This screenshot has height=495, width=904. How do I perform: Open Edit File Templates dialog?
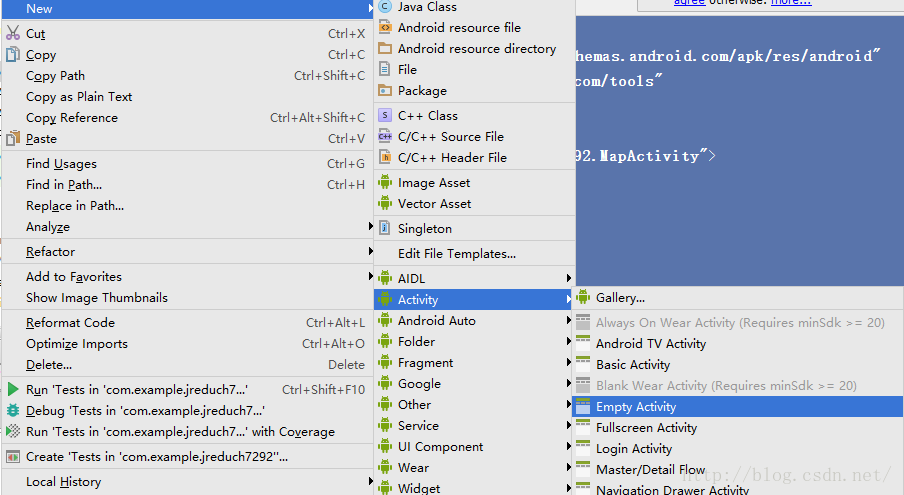point(456,254)
